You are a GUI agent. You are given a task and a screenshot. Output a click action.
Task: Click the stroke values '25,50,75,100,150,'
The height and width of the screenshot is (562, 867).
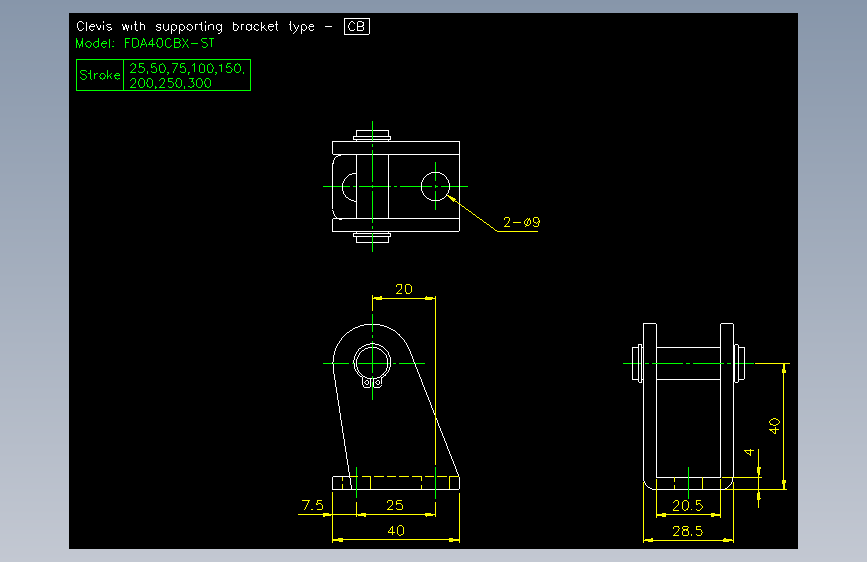click(186, 68)
